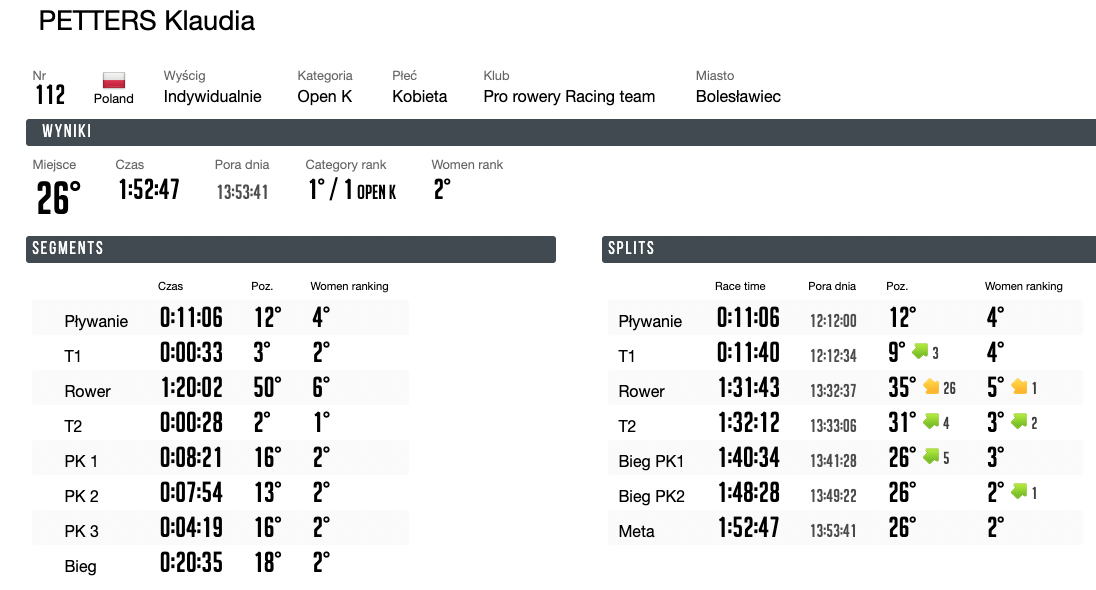Screen dimensions: 1096x590
Task: Click club name Pro rowery Racing team
Action: (x=569, y=96)
